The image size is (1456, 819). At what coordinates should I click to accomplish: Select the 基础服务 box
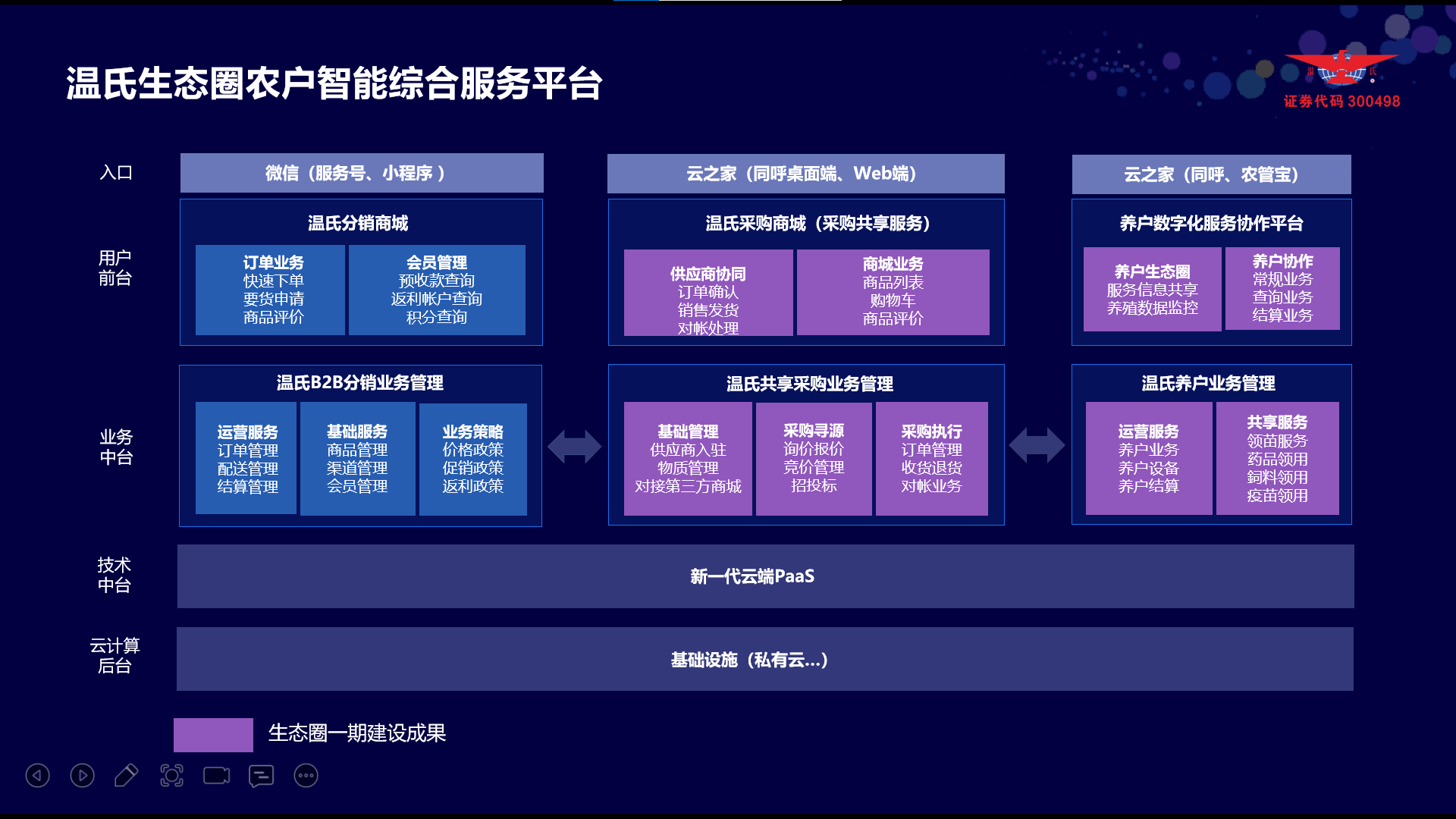[358, 459]
